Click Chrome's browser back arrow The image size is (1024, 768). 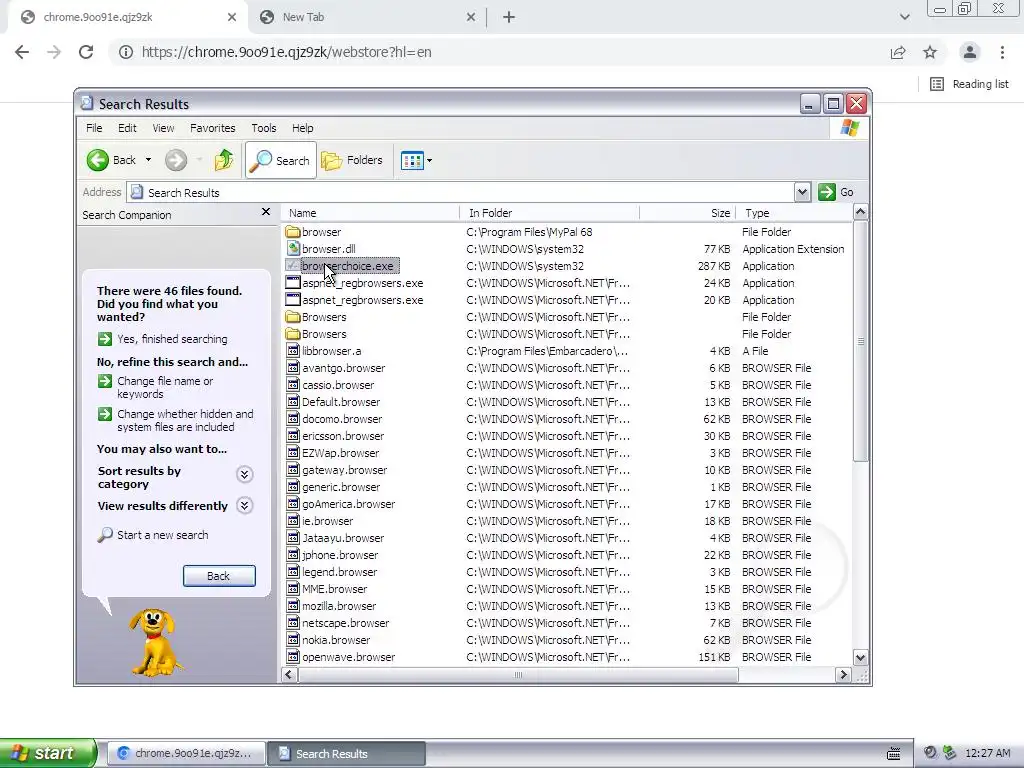22,52
